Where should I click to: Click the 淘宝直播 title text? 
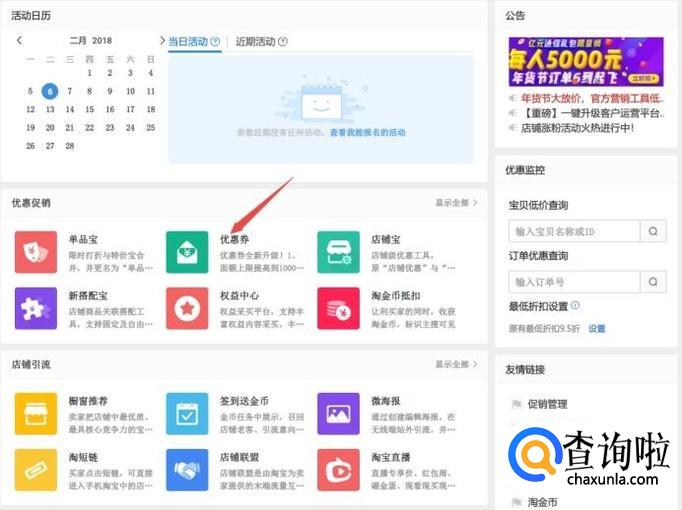[x=391, y=457]
